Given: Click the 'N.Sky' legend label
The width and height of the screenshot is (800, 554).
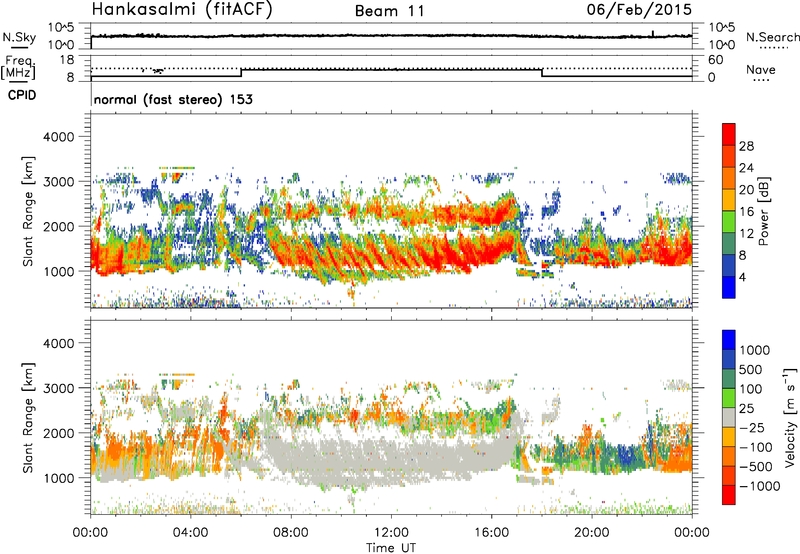Looking at the screenshot, I should tap(19, 38).
